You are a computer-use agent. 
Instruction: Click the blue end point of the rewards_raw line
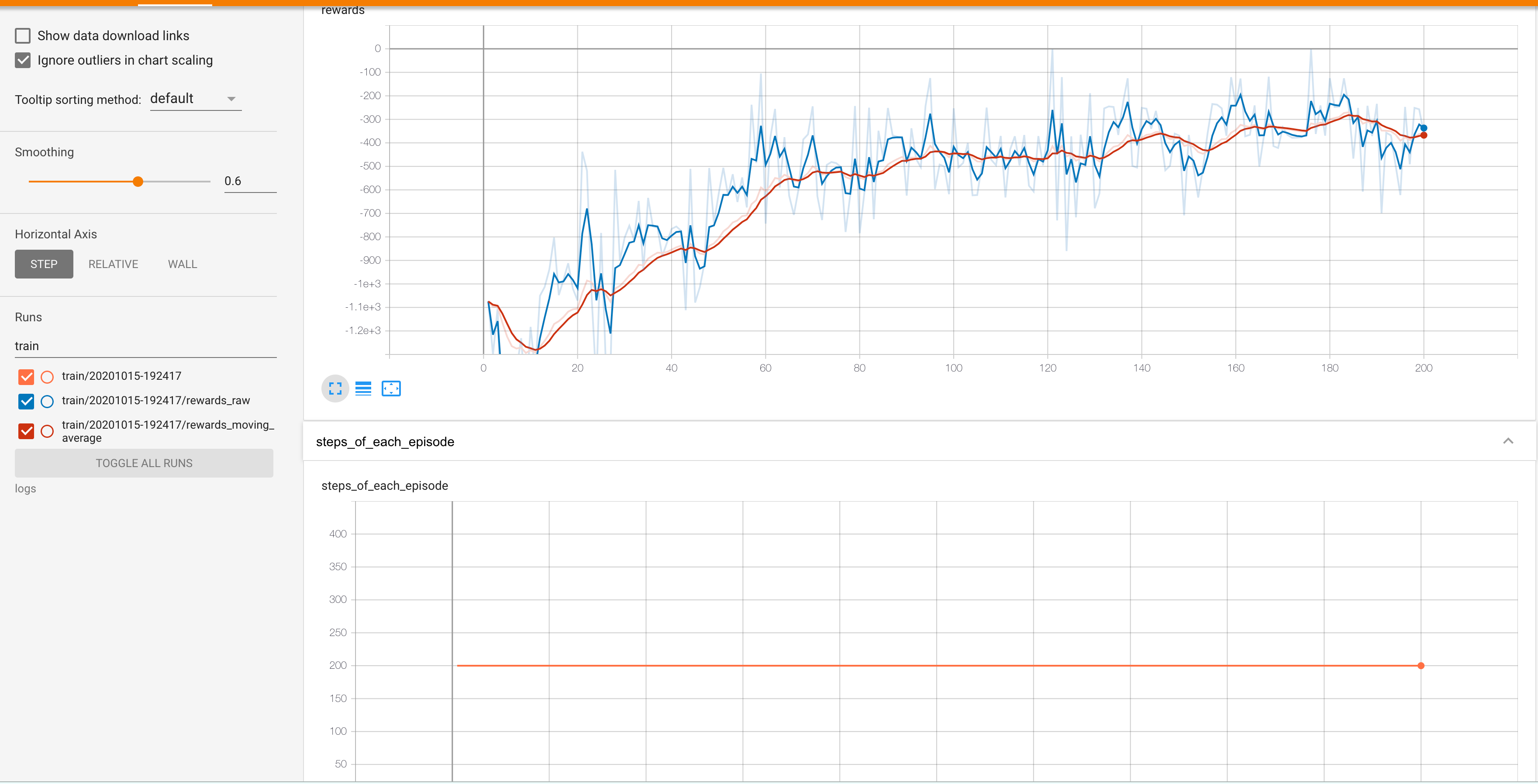coord(1423,127)
